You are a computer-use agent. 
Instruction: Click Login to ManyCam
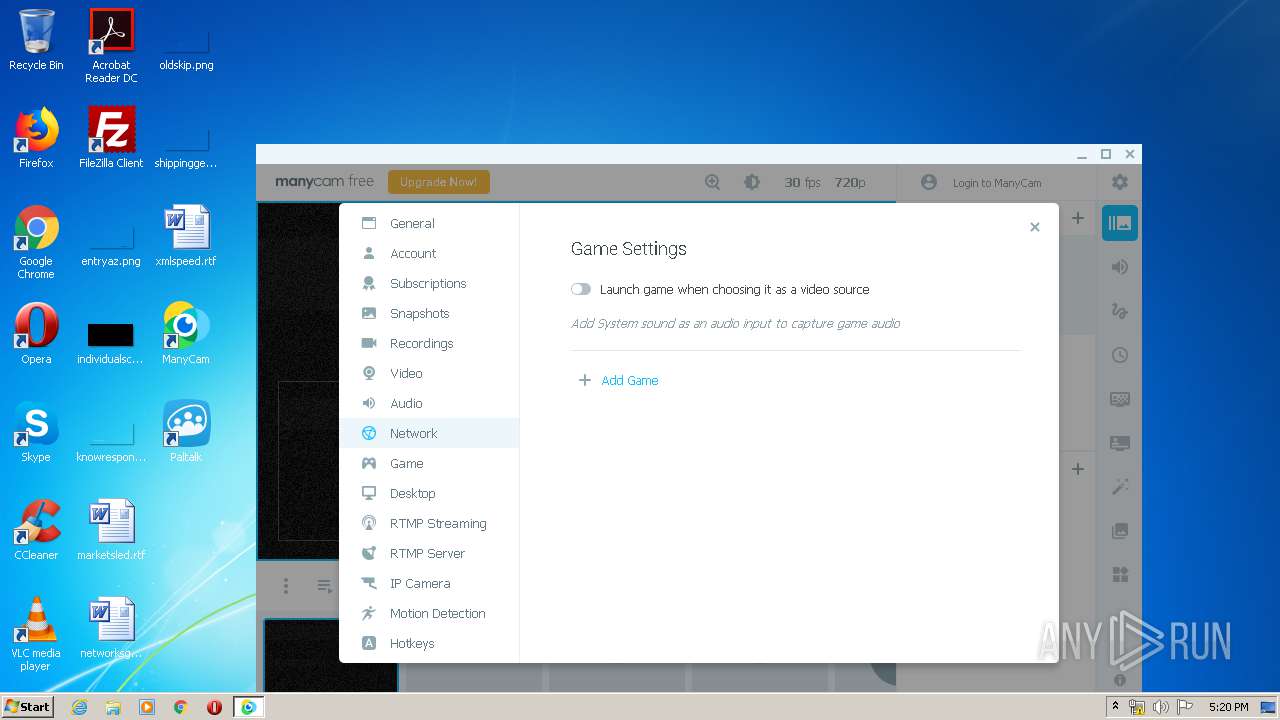997,183
